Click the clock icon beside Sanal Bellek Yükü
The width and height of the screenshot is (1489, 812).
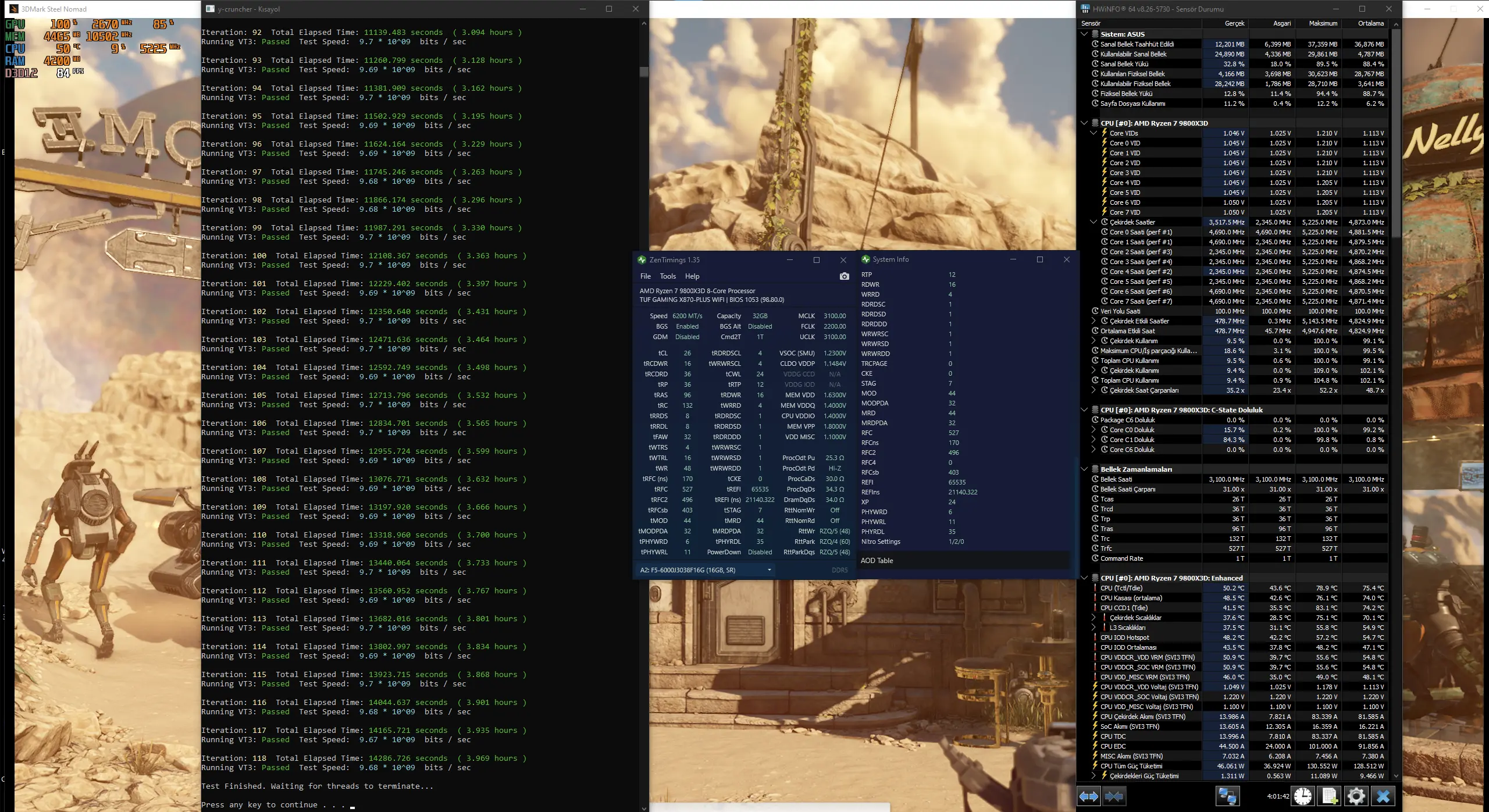[x=1095, y=64]
